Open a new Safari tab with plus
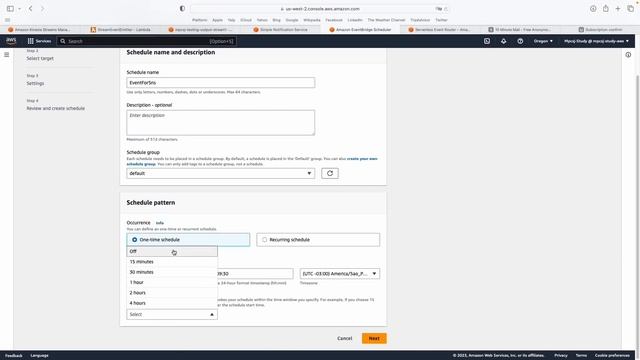640x360 pixels. point(618,9)
